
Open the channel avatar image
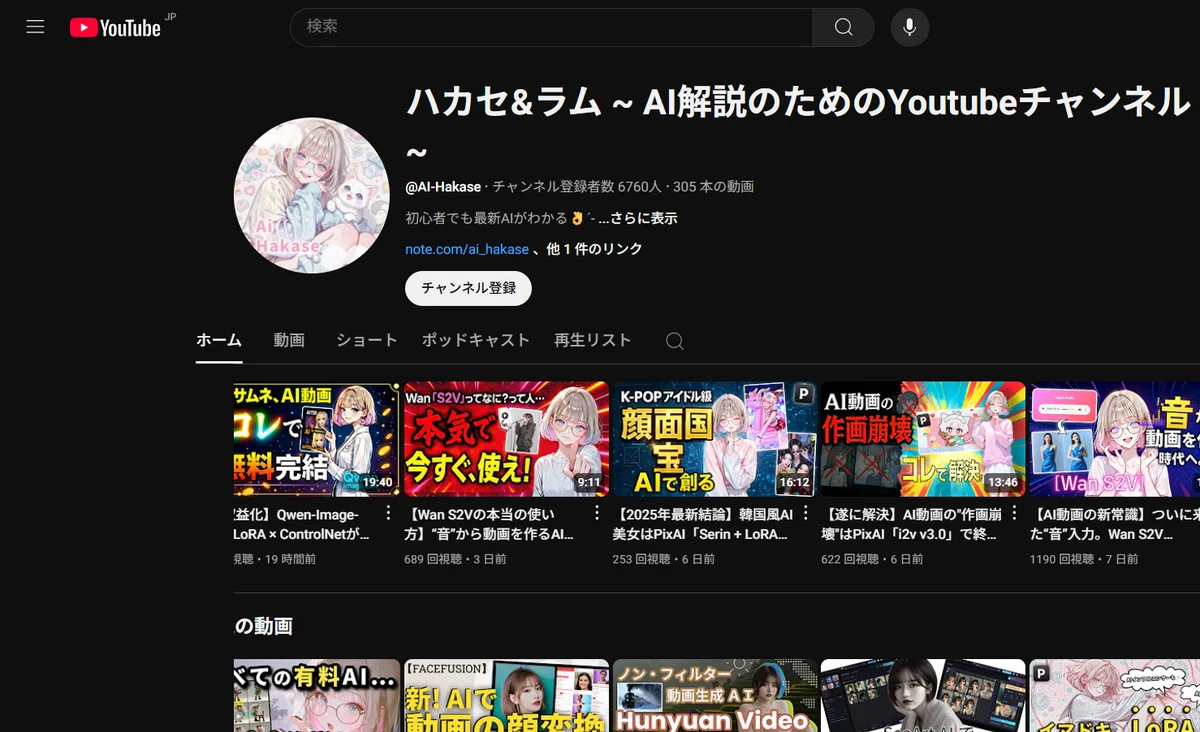pyautogui.click(x=312, y=195)
